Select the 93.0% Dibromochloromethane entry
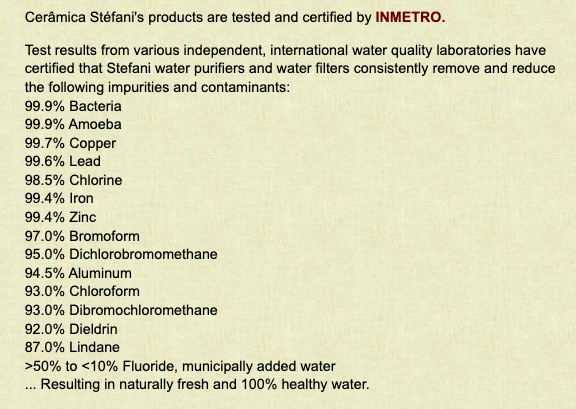Screen dimensions: 576x409 pos(121,310)
